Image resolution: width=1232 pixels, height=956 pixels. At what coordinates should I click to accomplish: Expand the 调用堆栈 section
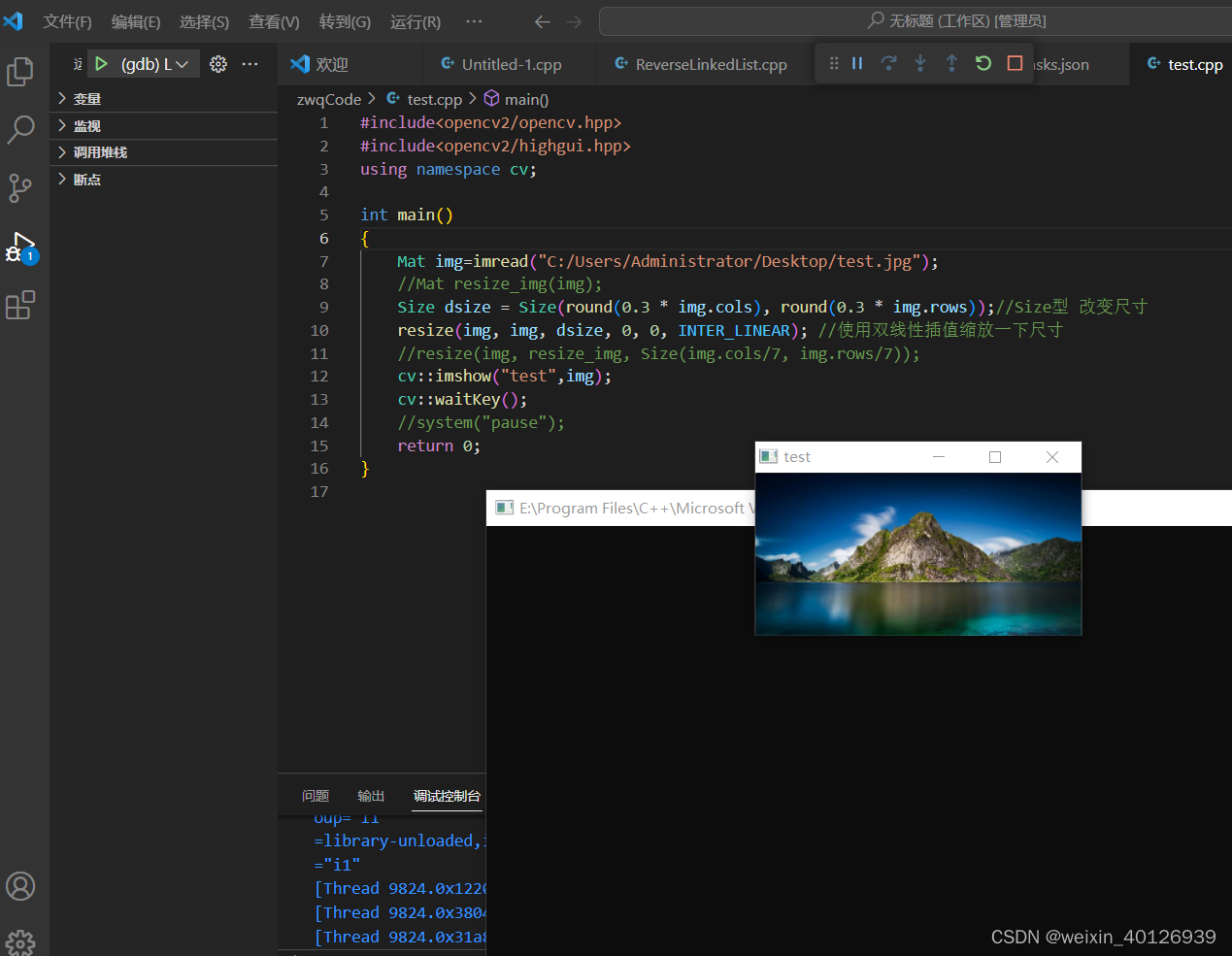pyautogui.click(x=165, y=152)
